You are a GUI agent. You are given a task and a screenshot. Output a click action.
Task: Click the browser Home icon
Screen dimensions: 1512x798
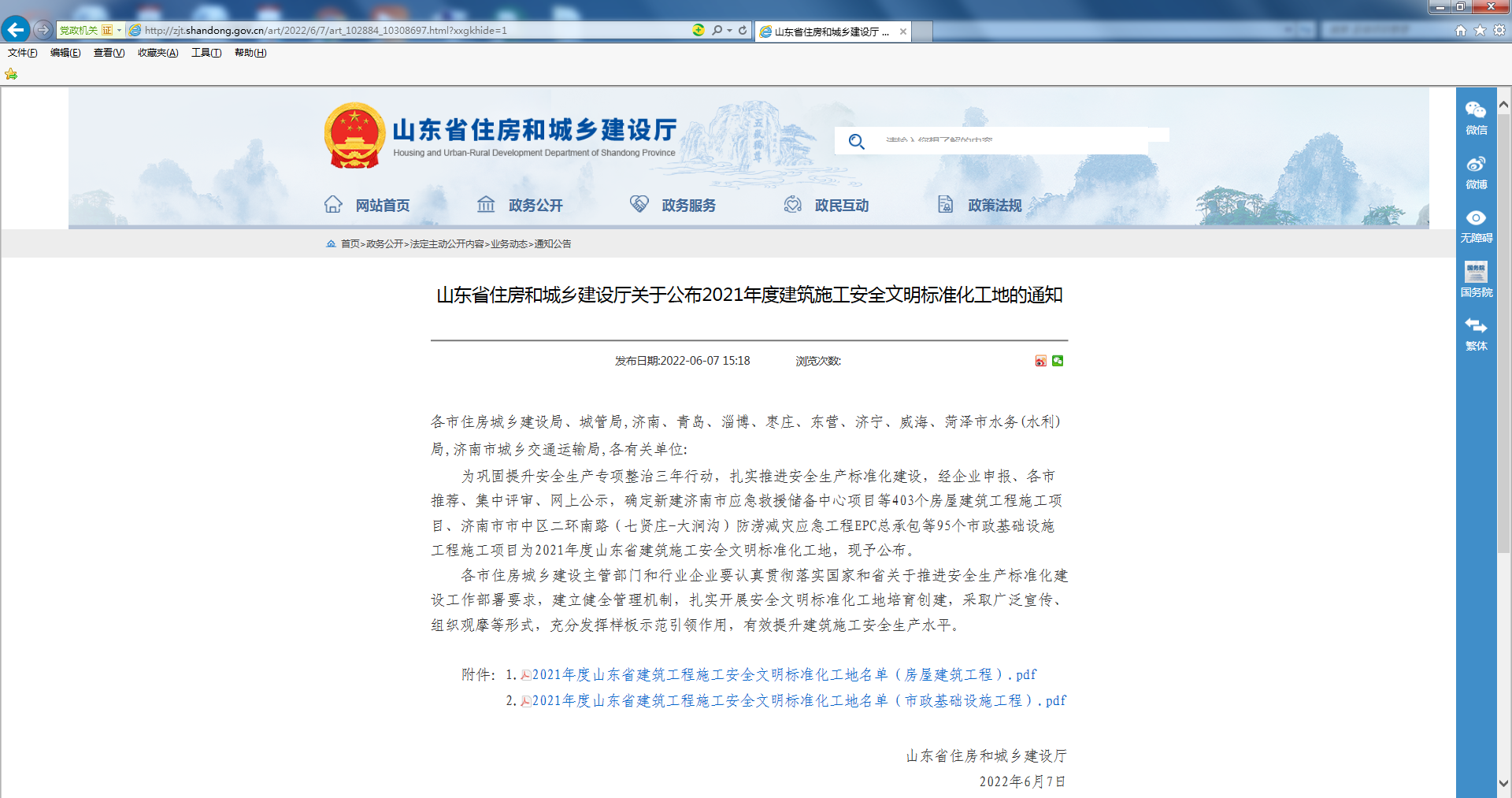pyautogui.click(x=1461, y=30)
